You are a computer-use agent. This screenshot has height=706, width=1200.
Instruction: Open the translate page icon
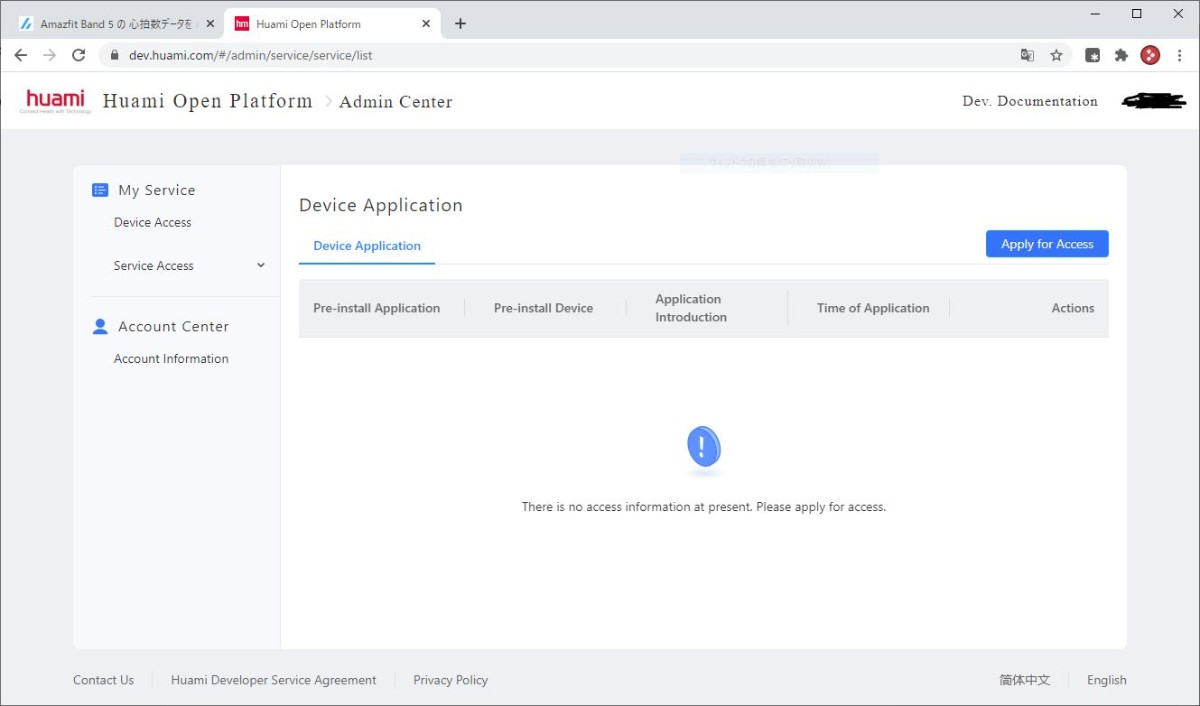[1027, 55]
